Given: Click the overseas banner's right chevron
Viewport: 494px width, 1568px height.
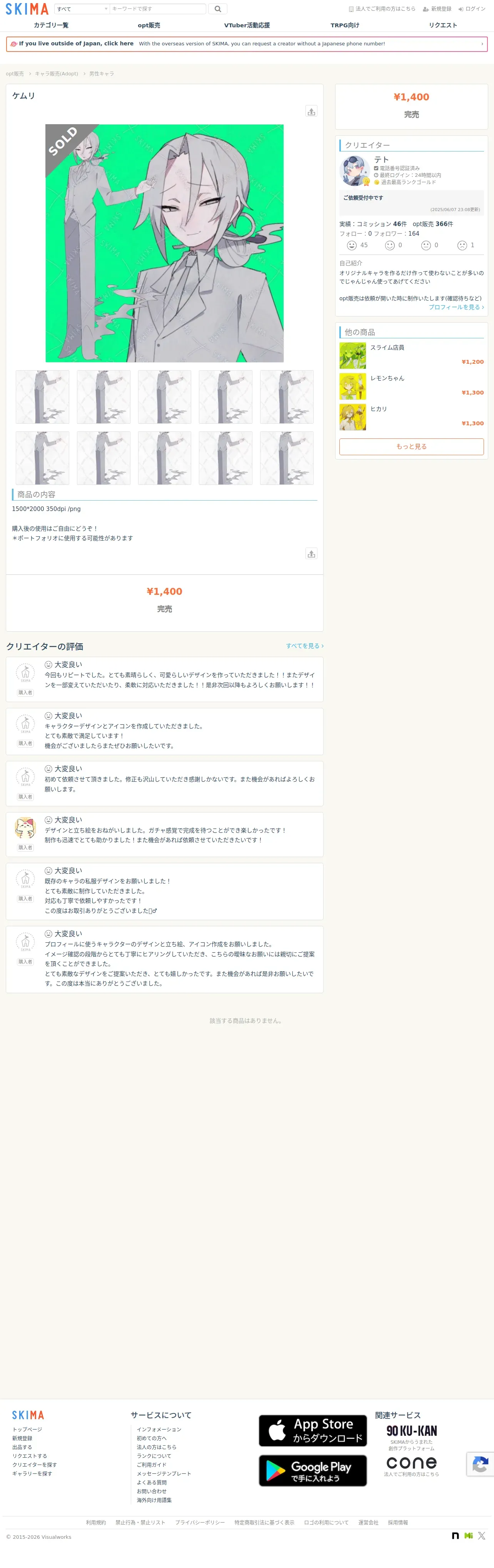Looking at the screenshot, I should tap(482, 44).
